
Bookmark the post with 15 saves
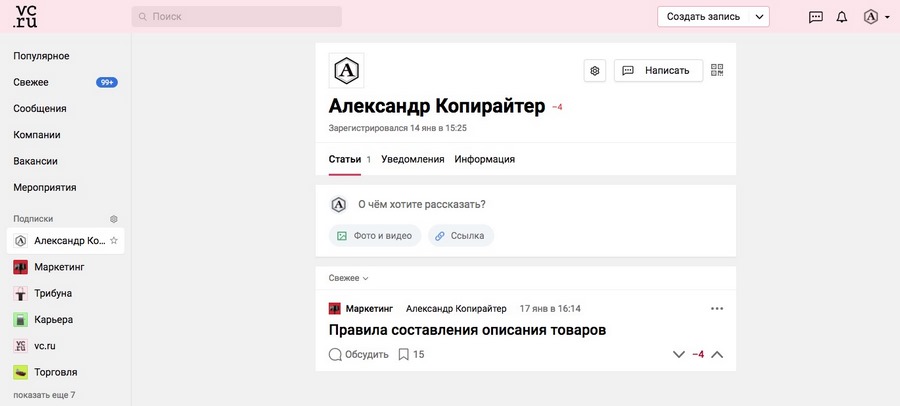pyautogui.click(x=404, y=354)
